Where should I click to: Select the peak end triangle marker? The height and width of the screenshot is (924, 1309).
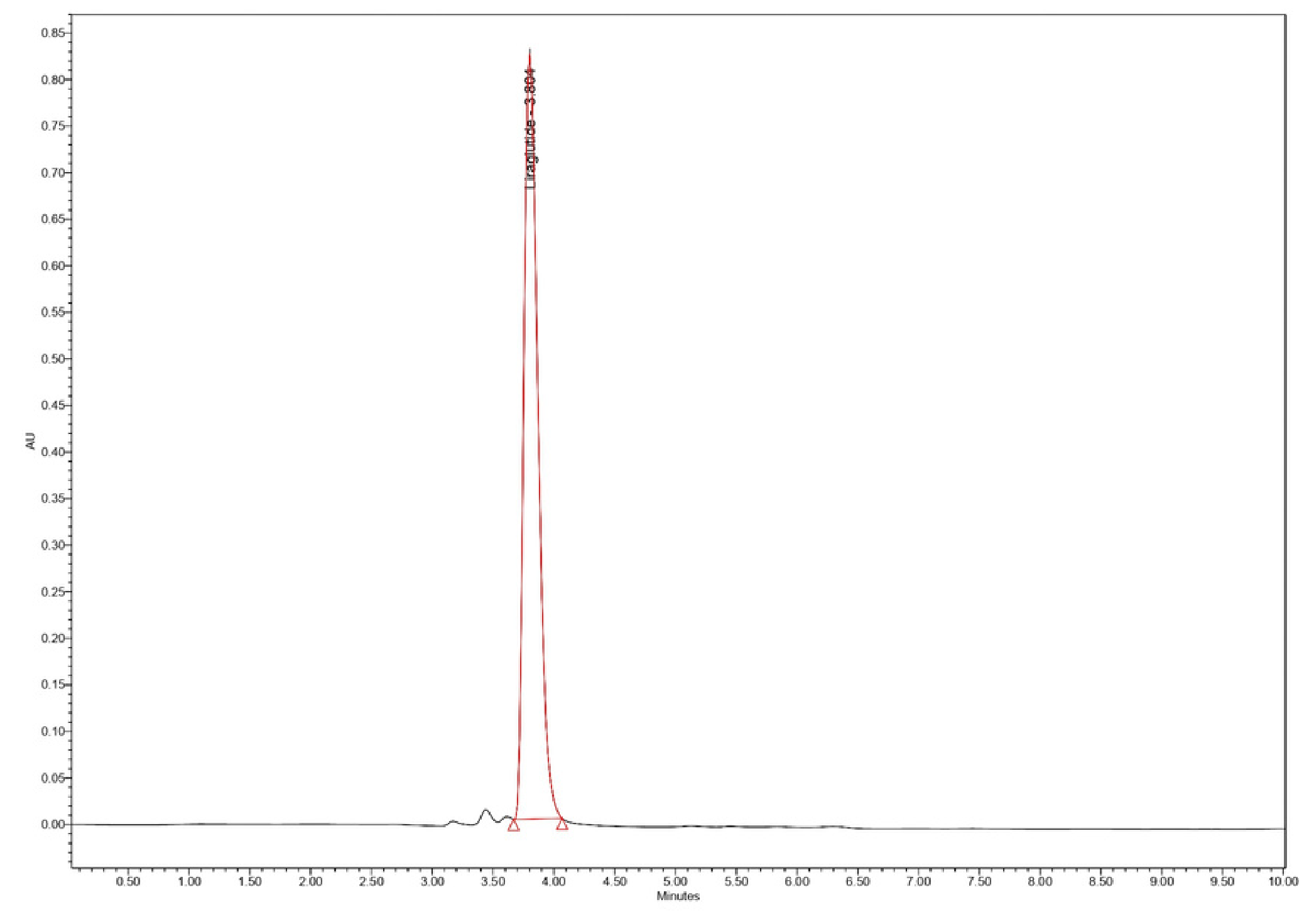[x=562, y=823]
